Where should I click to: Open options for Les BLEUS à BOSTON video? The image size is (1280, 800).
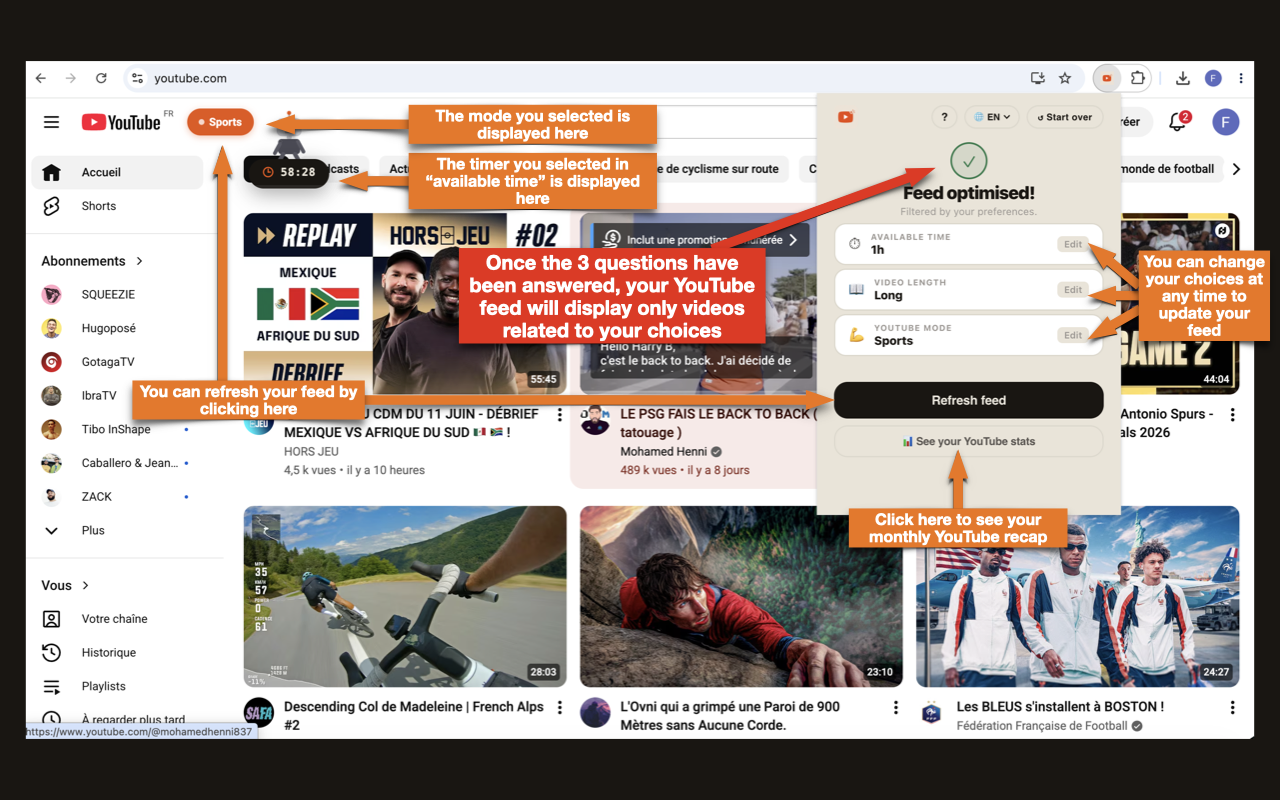(x=1232, y=708)
